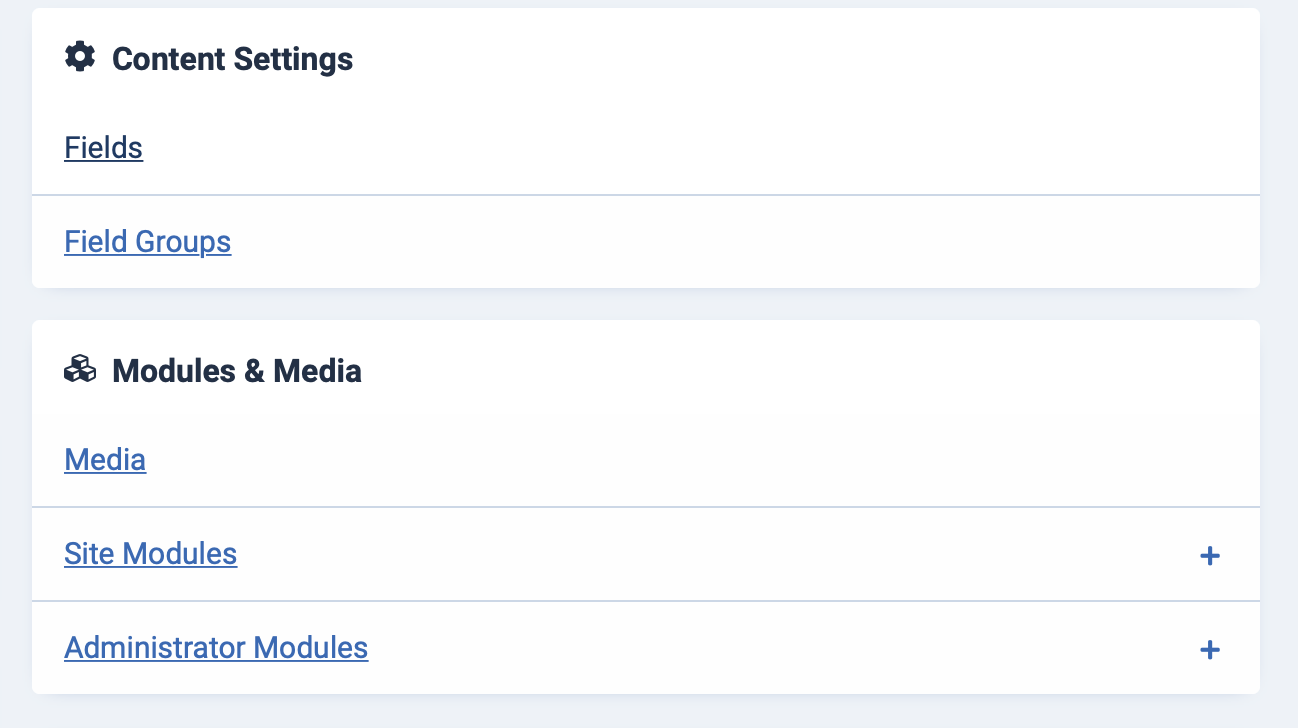The width and height of the screenshot is (1298, 728).
Task: Click empty space in the Field Groups row
Action: point(650,242)
